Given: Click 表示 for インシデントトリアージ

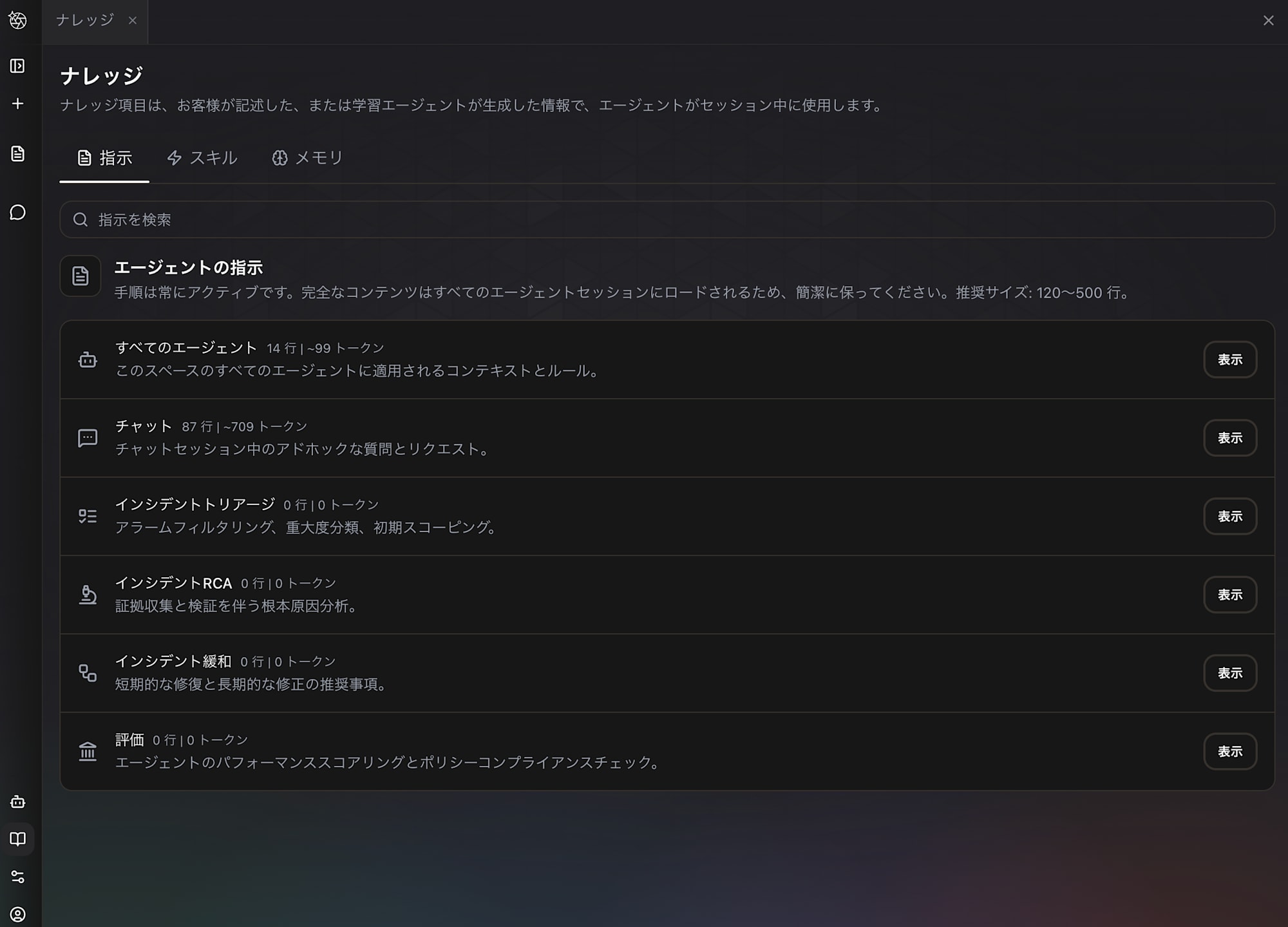Looking at the screenshot, I should [1230, 516].
